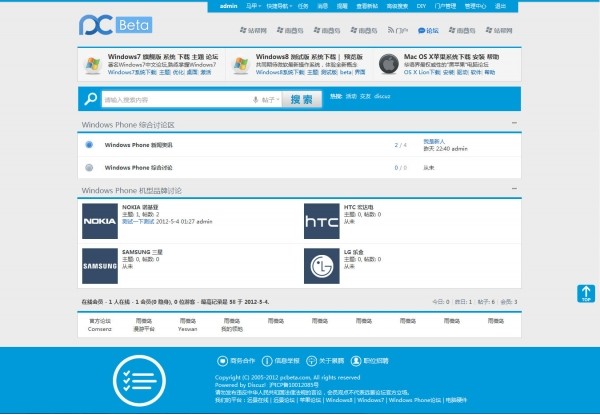Click the chat bubble 论坛 icon in navigation
This screenshot has height=415, width=600.
(421, 30)
